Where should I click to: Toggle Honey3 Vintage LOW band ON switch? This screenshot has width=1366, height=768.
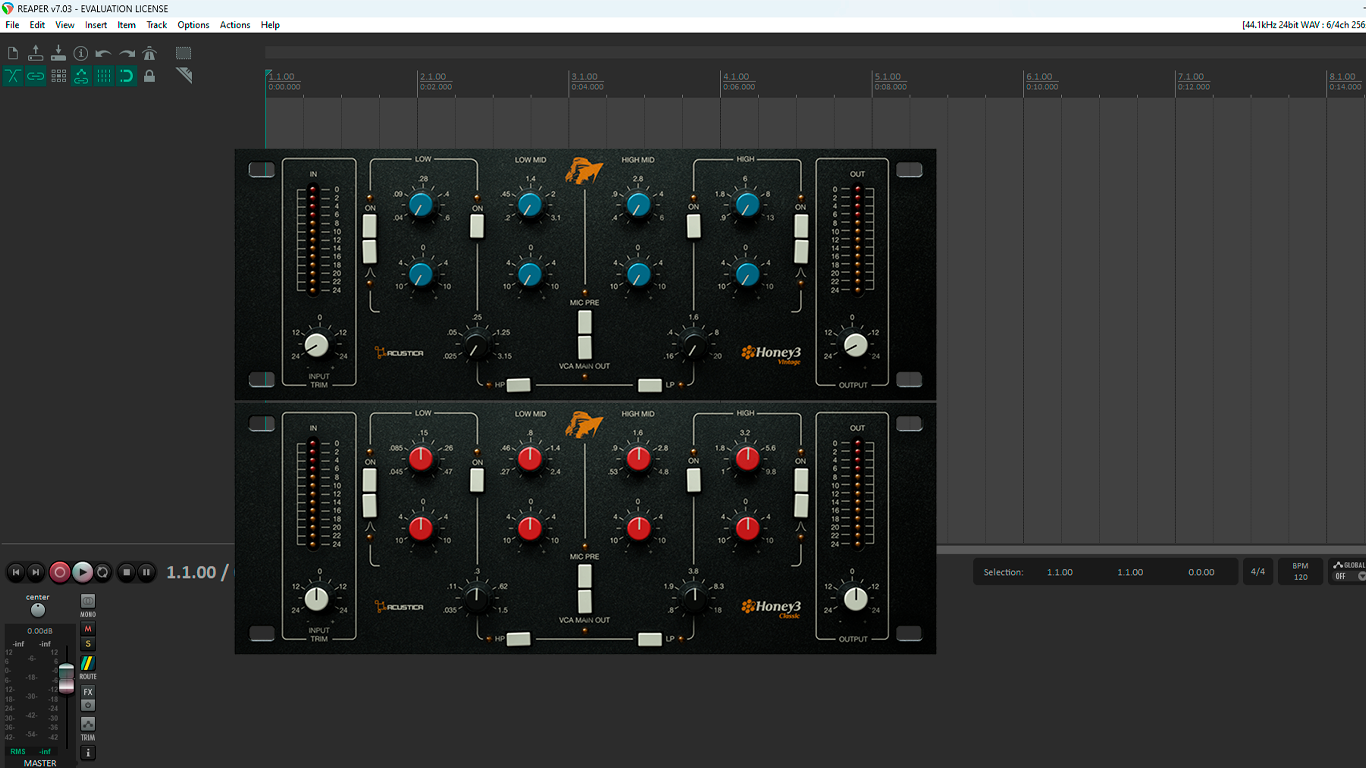click(x=370, y=226)
